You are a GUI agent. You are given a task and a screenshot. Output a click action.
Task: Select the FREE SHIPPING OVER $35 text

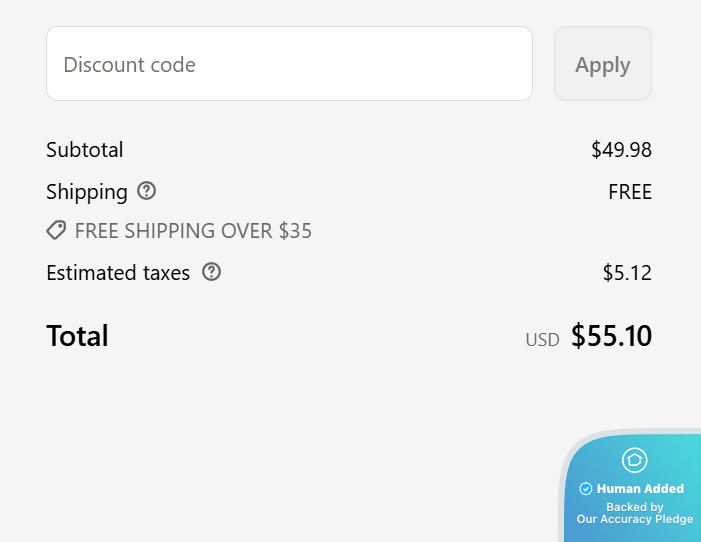(x=193, y=231)
